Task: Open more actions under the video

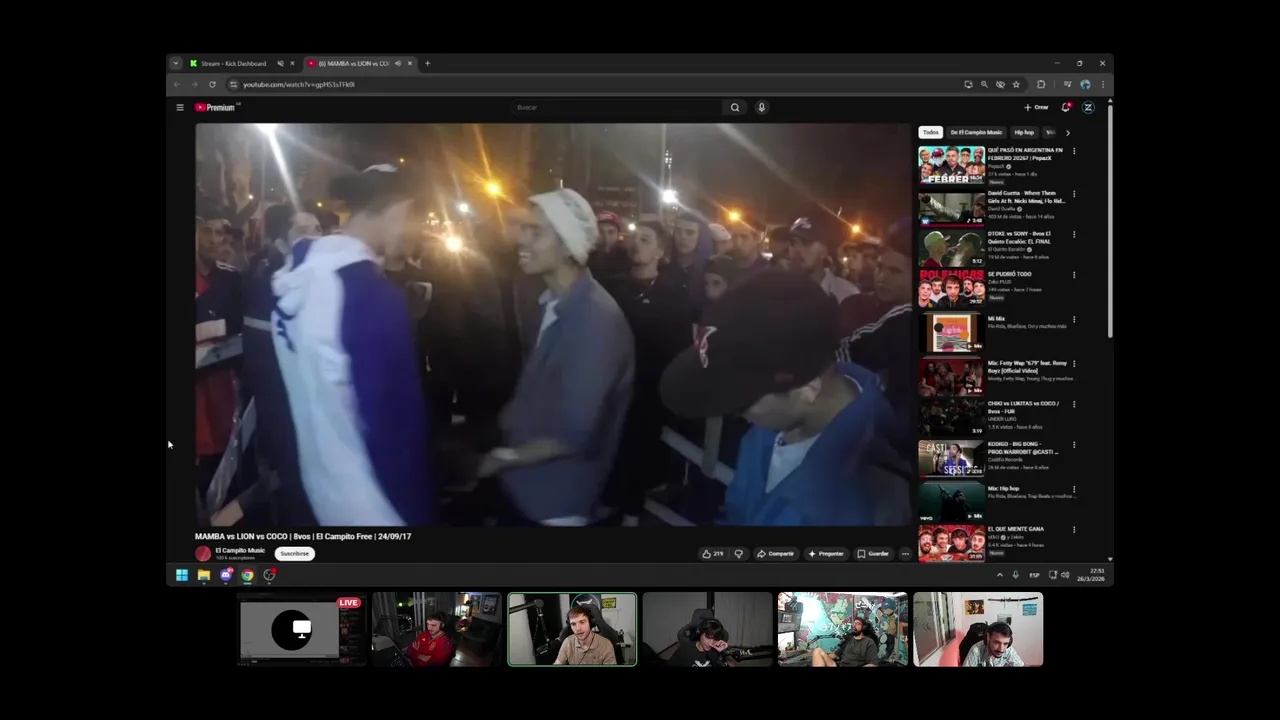Action: click(905, 553)
